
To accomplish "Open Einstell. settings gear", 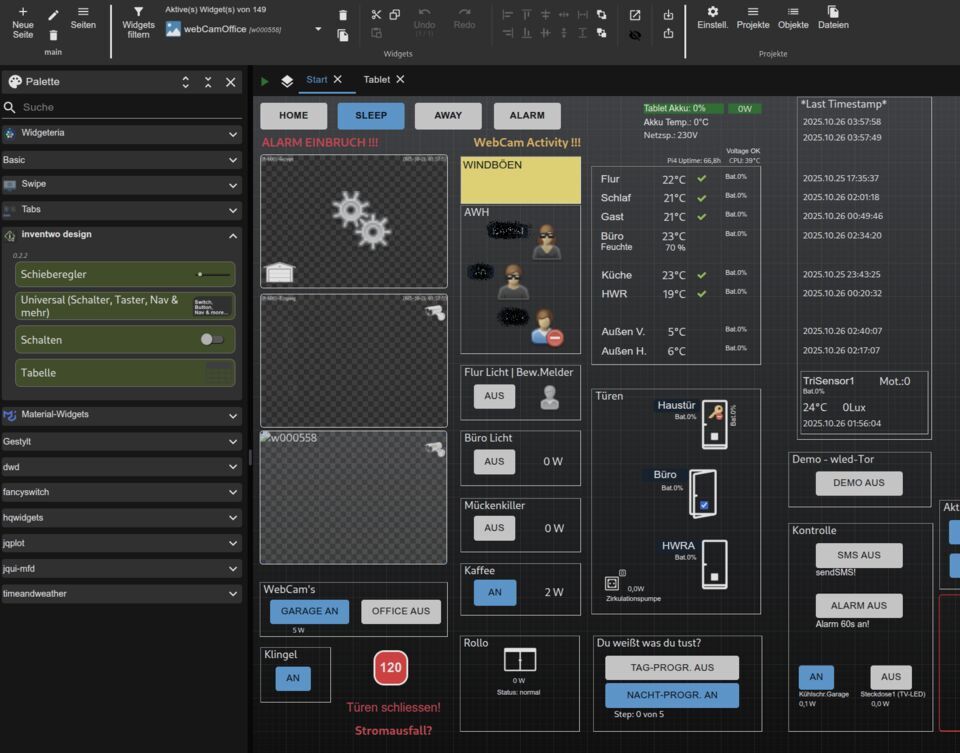I will pos(712,11).
